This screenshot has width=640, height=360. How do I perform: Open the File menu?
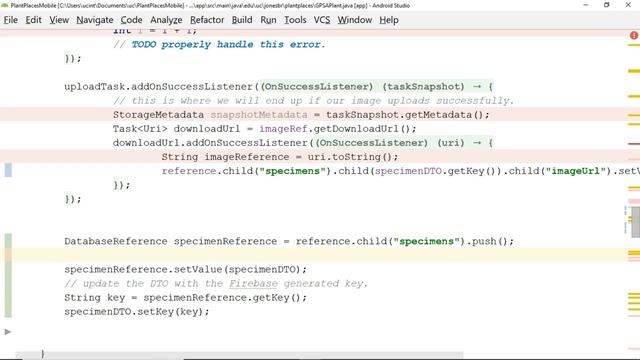pos(11,20)
